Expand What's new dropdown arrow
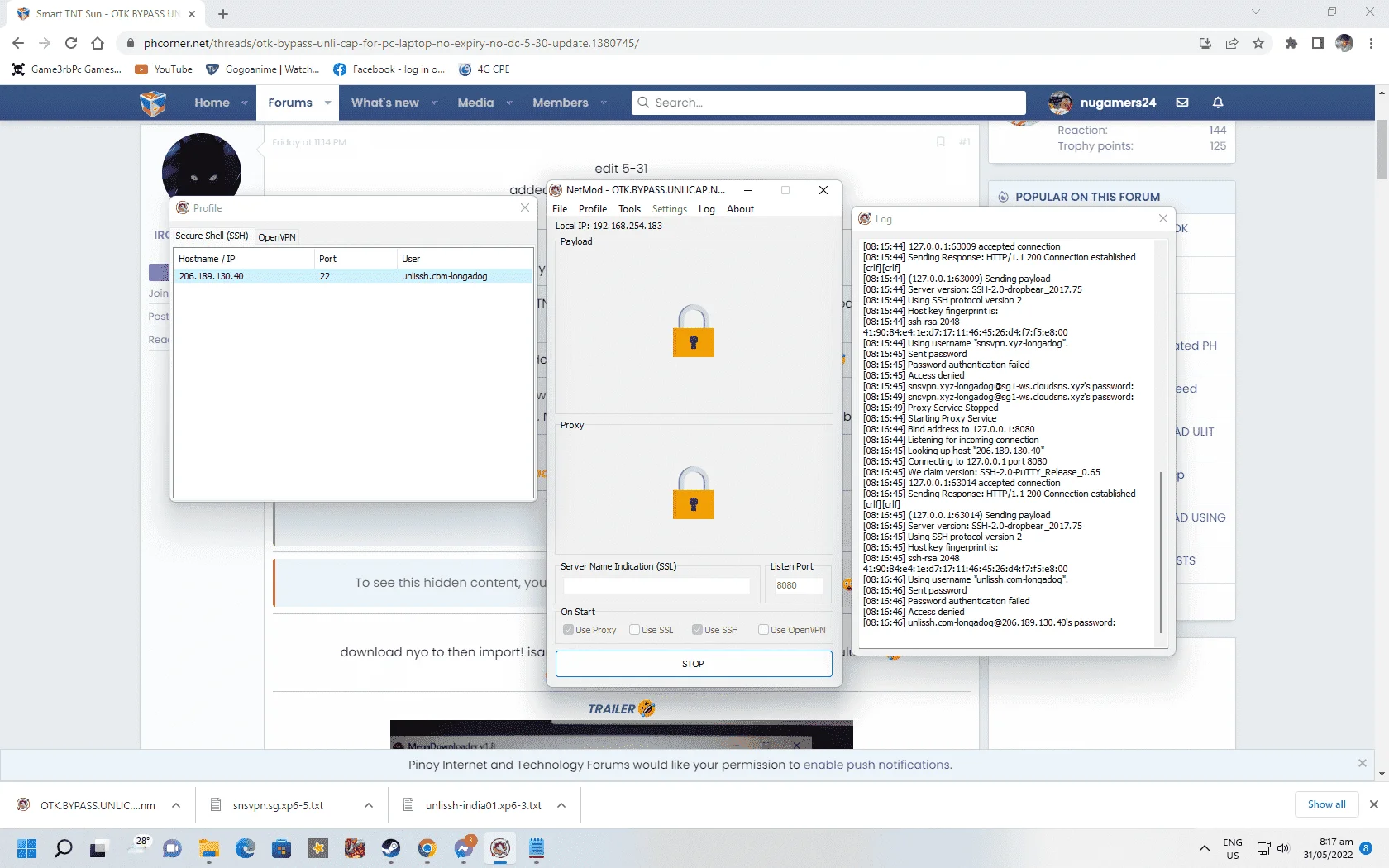The height and width of the screenshot is (868, 1389). [434, 103]
